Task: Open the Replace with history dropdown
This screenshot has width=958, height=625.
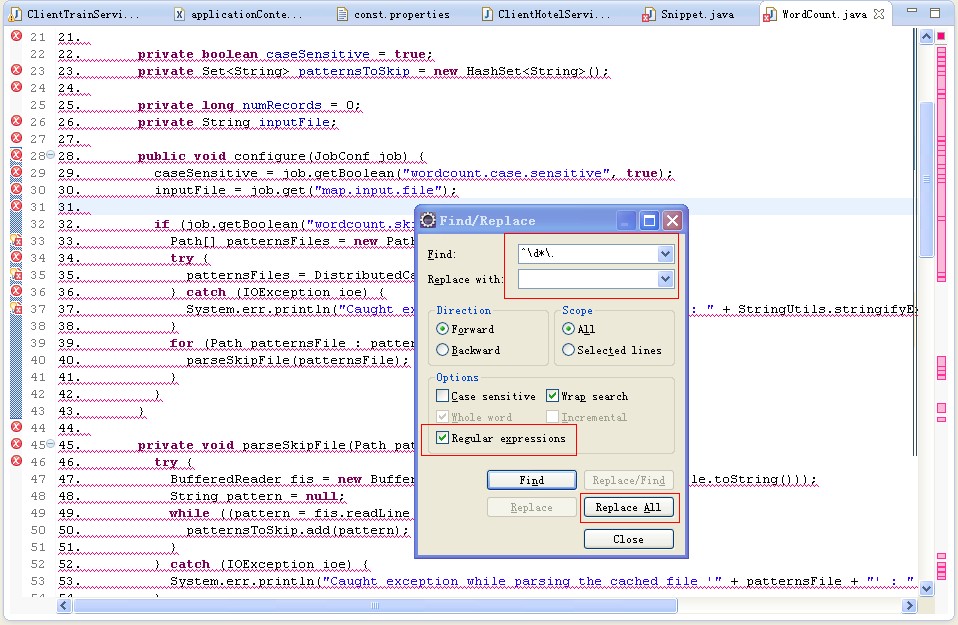Action: 666,280
